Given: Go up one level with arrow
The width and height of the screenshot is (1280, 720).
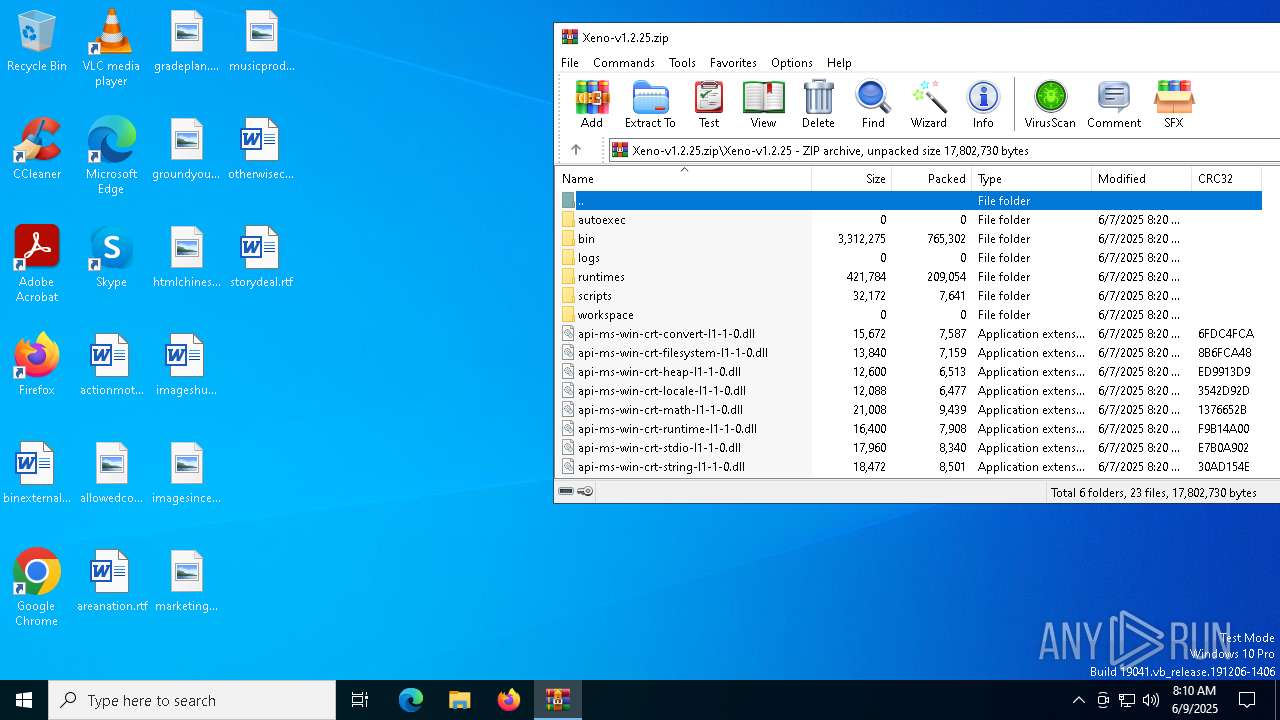Looking at the screenshot, I should click(576, 150).
